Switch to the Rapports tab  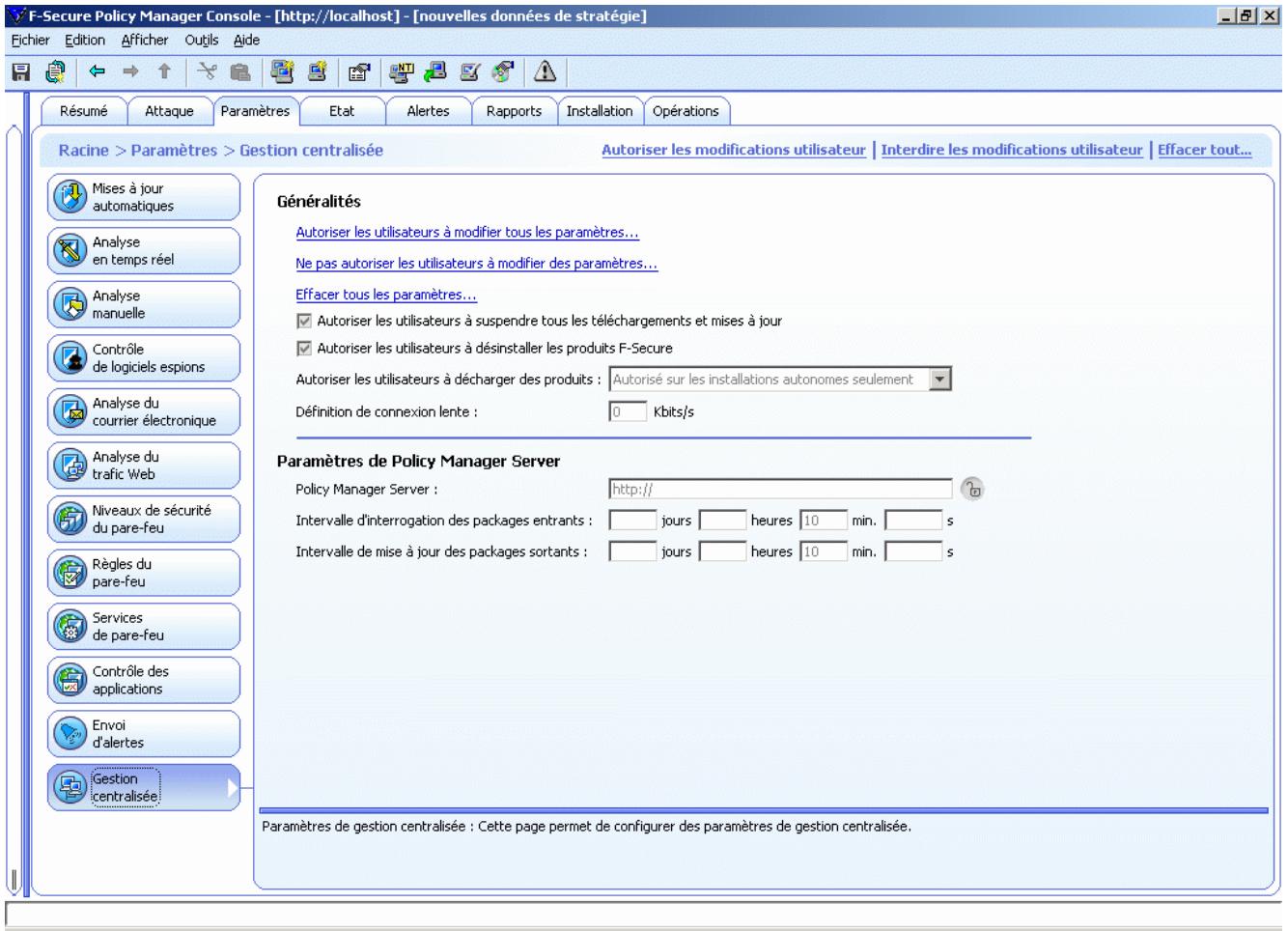click(x=514, y=111)
